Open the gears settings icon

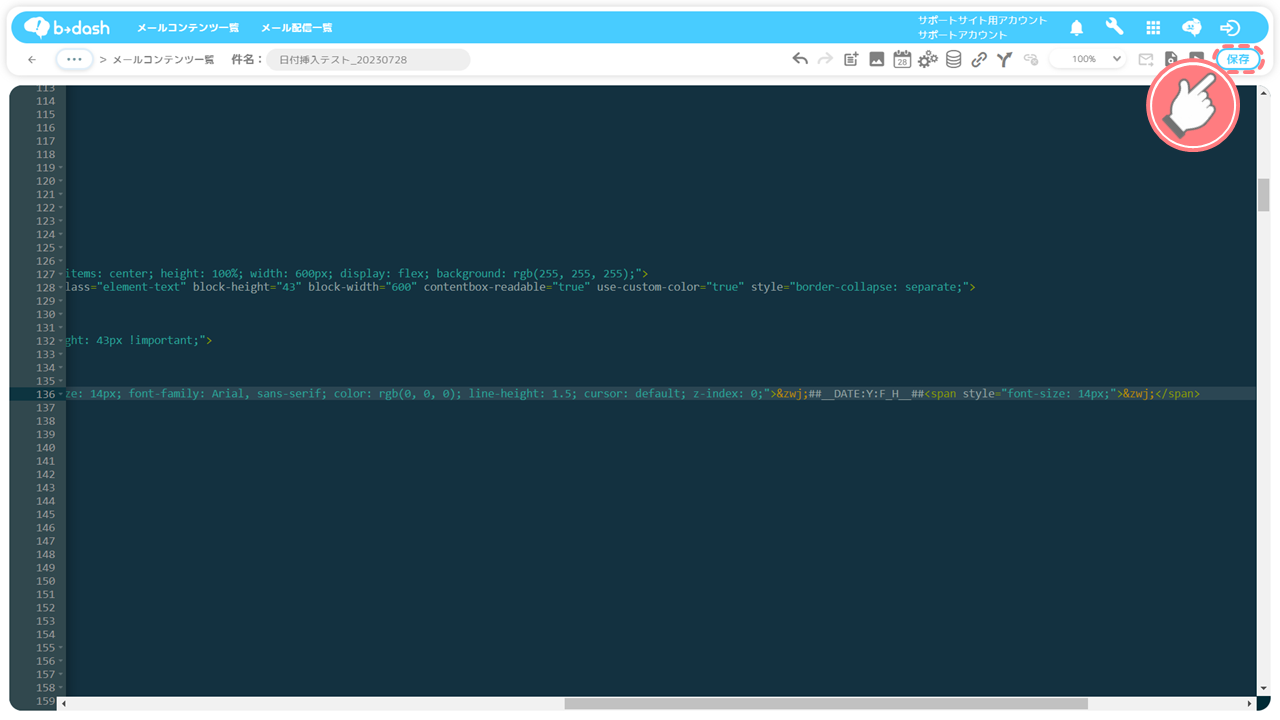pyautogui.click(x=928, y=59)
